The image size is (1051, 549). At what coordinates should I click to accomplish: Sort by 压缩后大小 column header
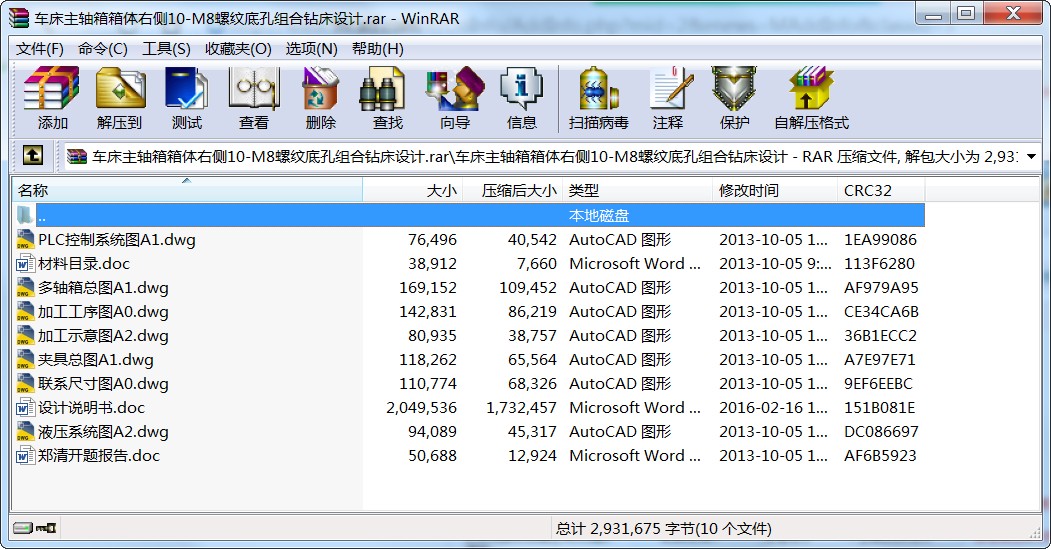[x=513, y=190]
